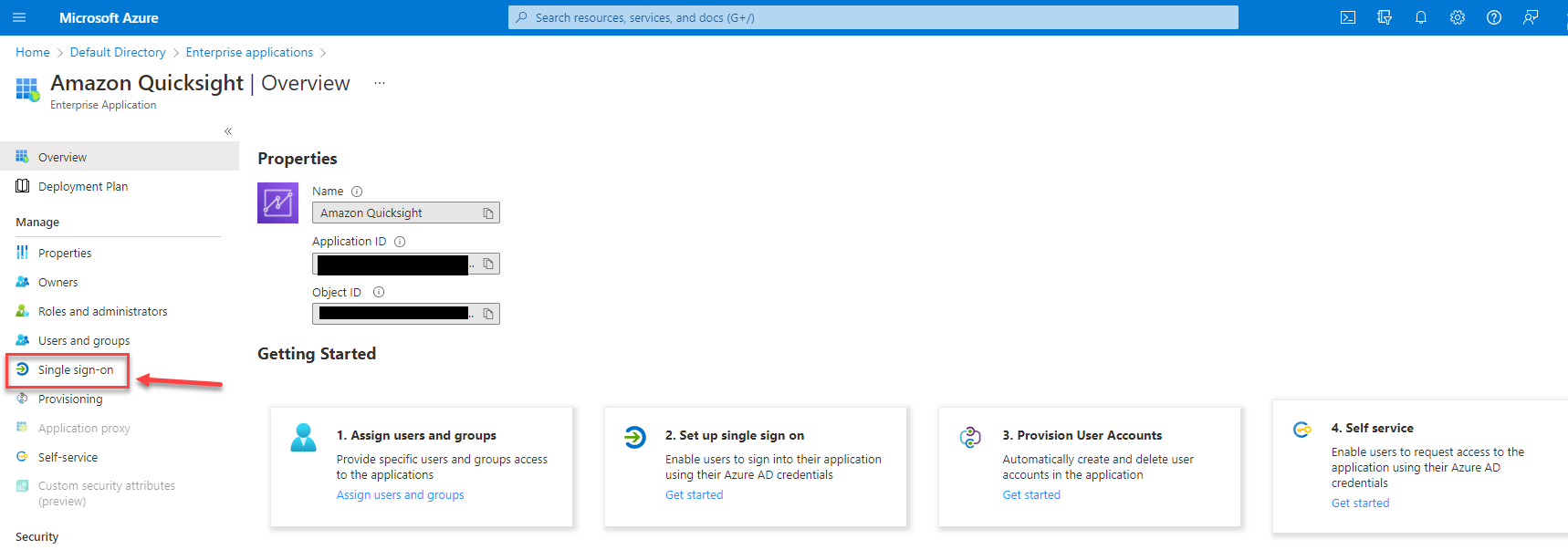Image resolution: width=1568 pixels, height=550 pixels.
Task: Open the Azure portal hamburger menu
Action: [x=19, y=17]
